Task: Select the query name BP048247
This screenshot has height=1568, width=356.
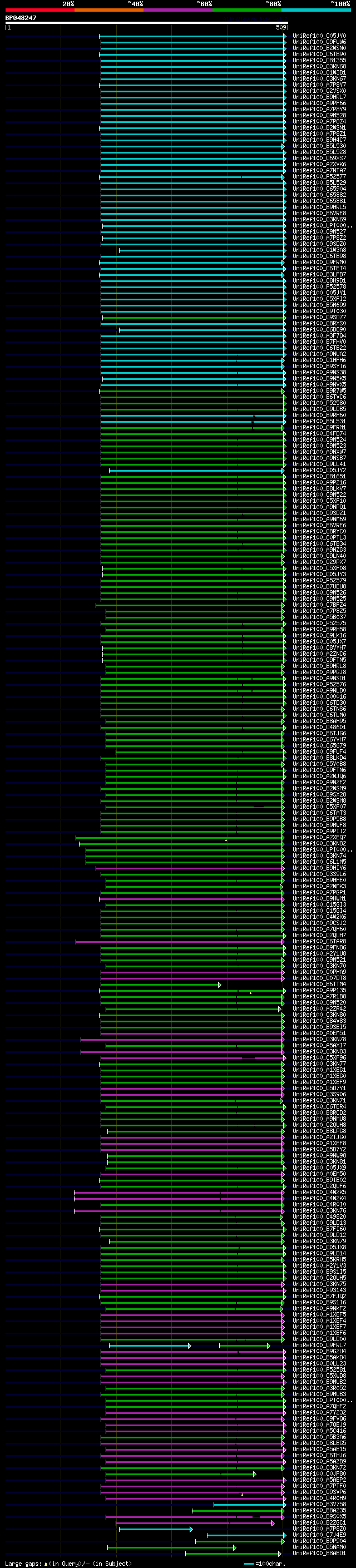Action: coord(21,18)
